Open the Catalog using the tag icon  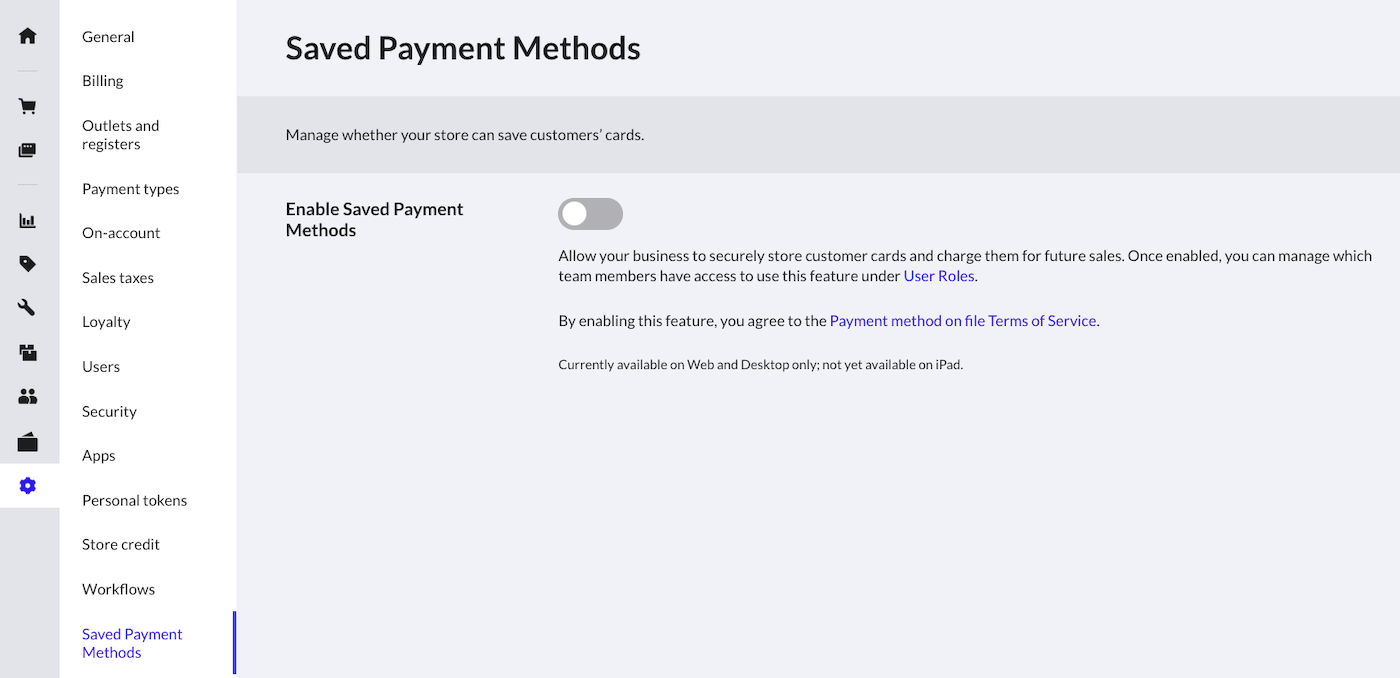pos(27,263)
